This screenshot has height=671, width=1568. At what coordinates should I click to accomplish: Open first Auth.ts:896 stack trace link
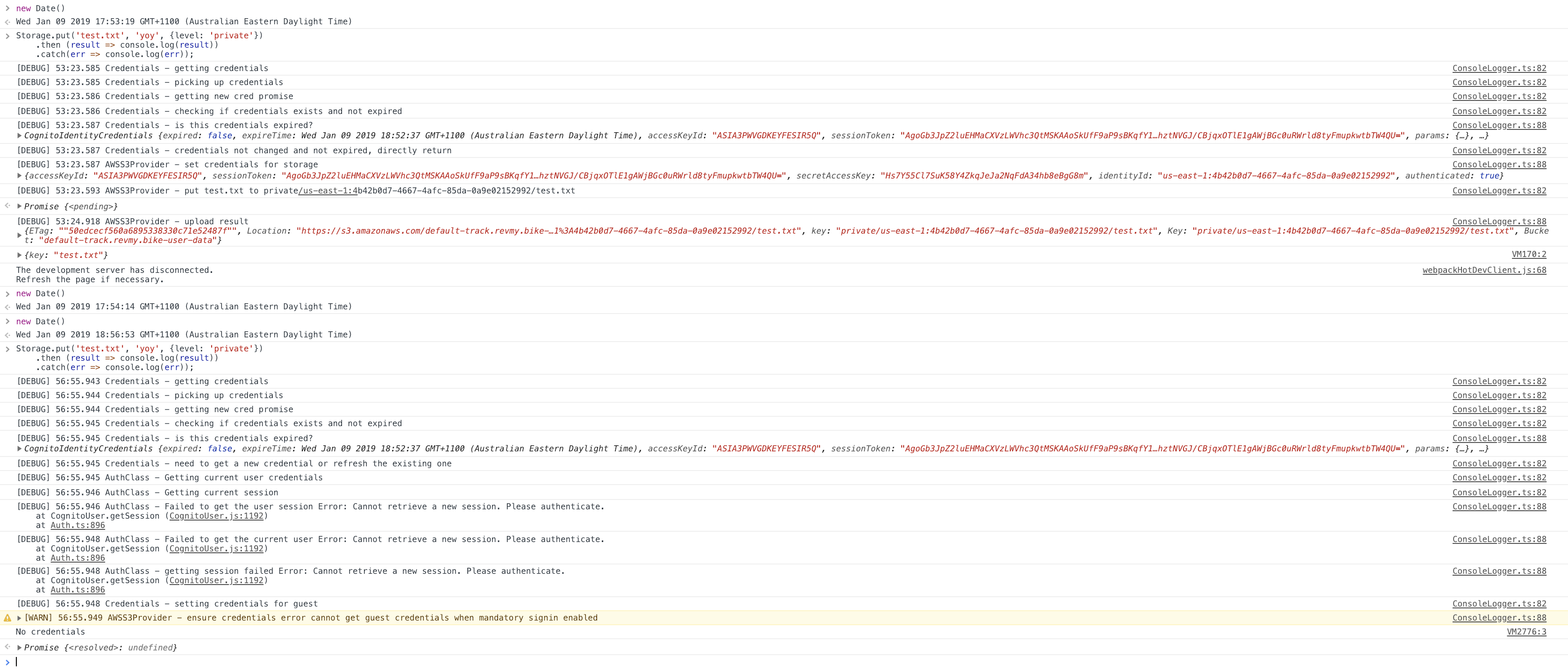[x=77, y=526]
